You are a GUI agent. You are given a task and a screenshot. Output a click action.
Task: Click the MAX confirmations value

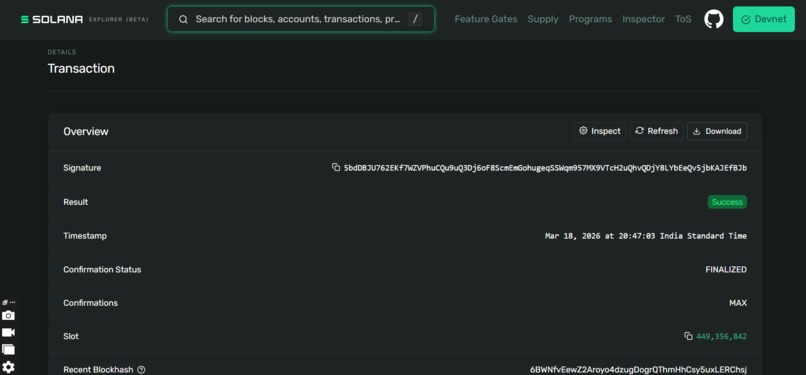(738, 303)
